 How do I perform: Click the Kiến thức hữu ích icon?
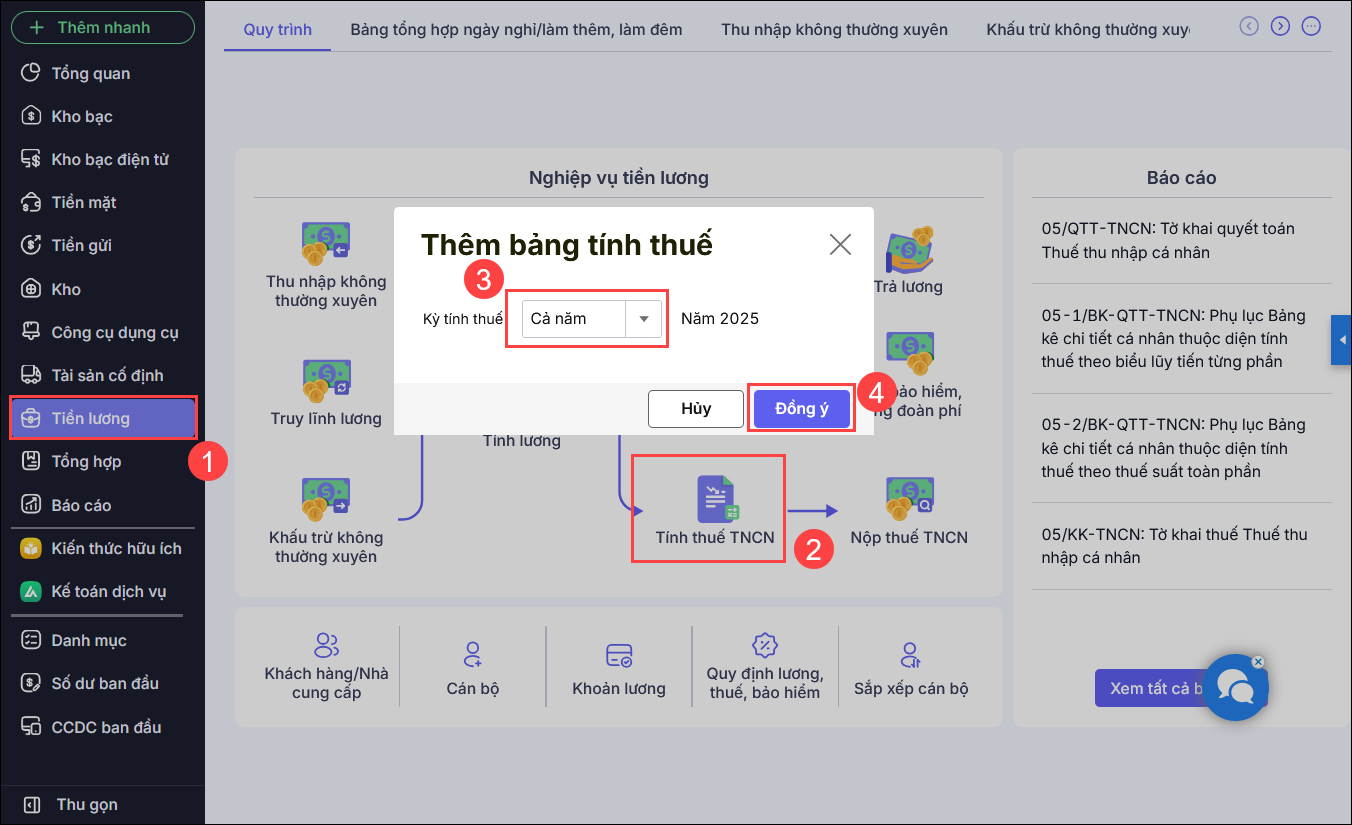click(x=32, y=548)
